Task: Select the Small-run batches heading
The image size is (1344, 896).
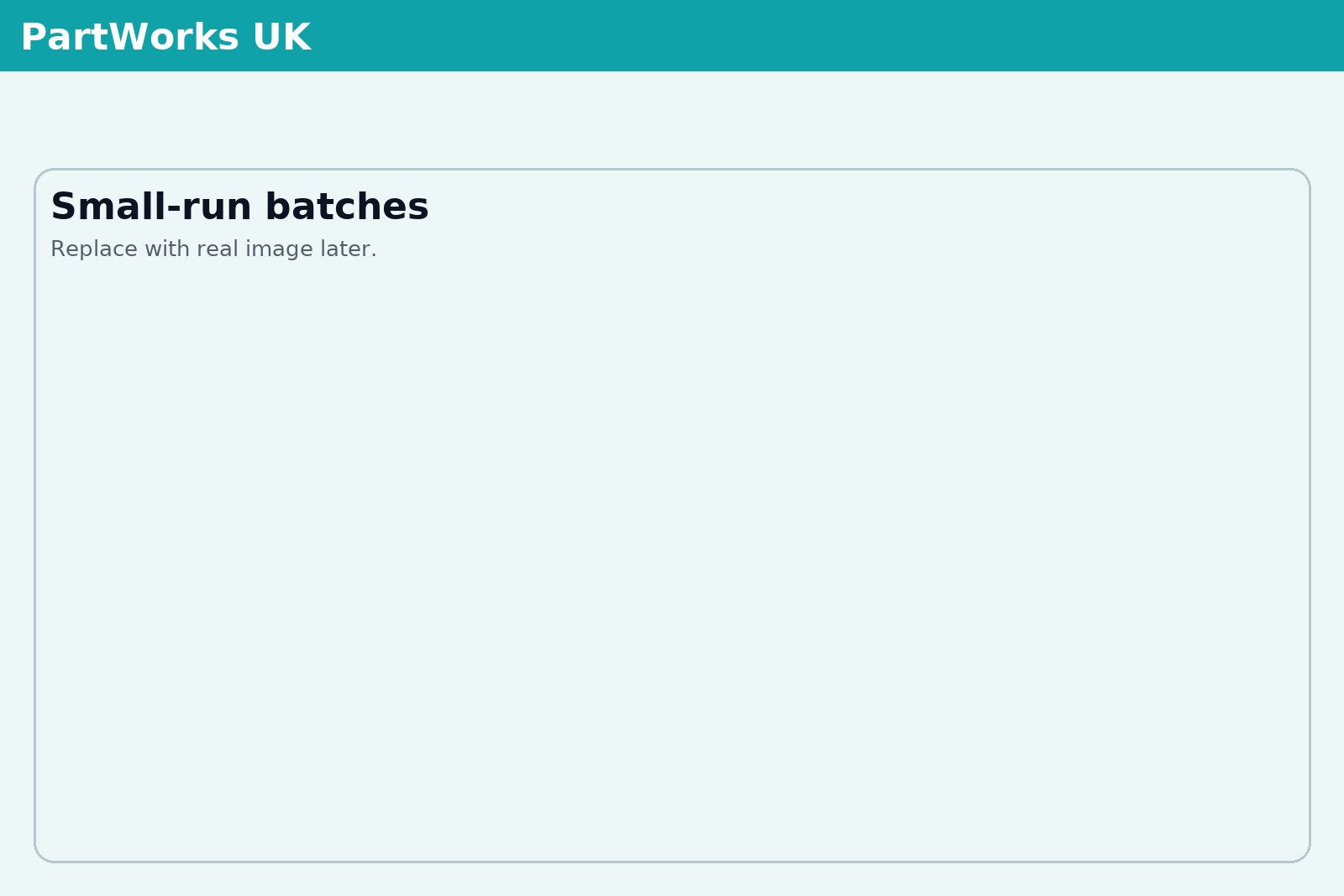Action: coord(239,207)
